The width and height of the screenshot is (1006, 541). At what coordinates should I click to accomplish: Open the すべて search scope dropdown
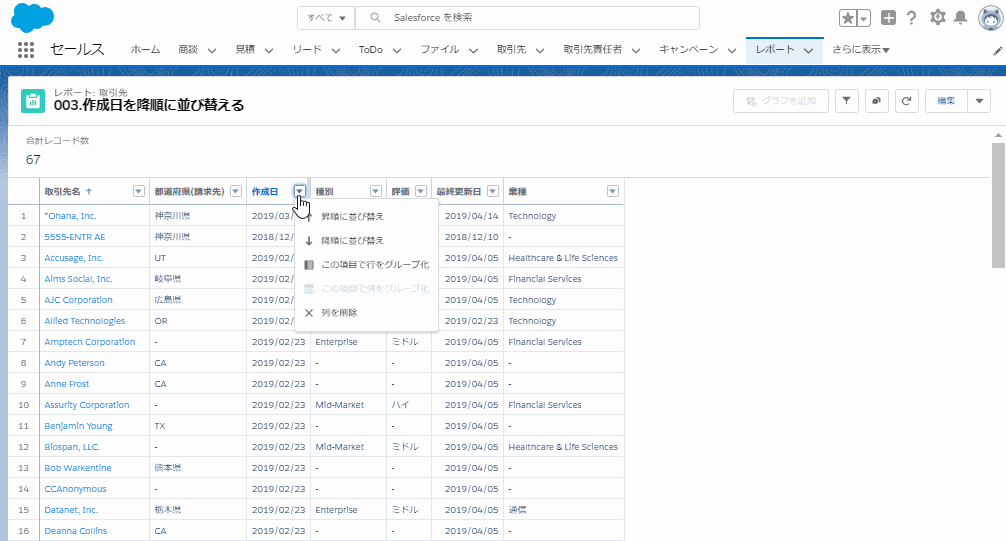(326, 18)
